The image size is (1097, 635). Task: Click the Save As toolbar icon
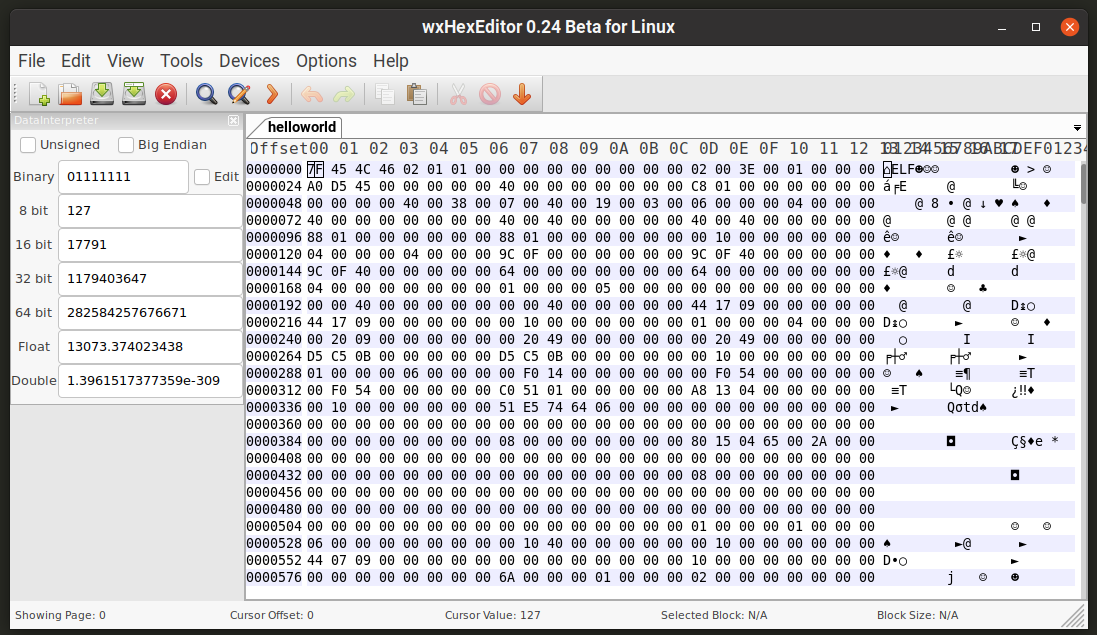[134, 94]
